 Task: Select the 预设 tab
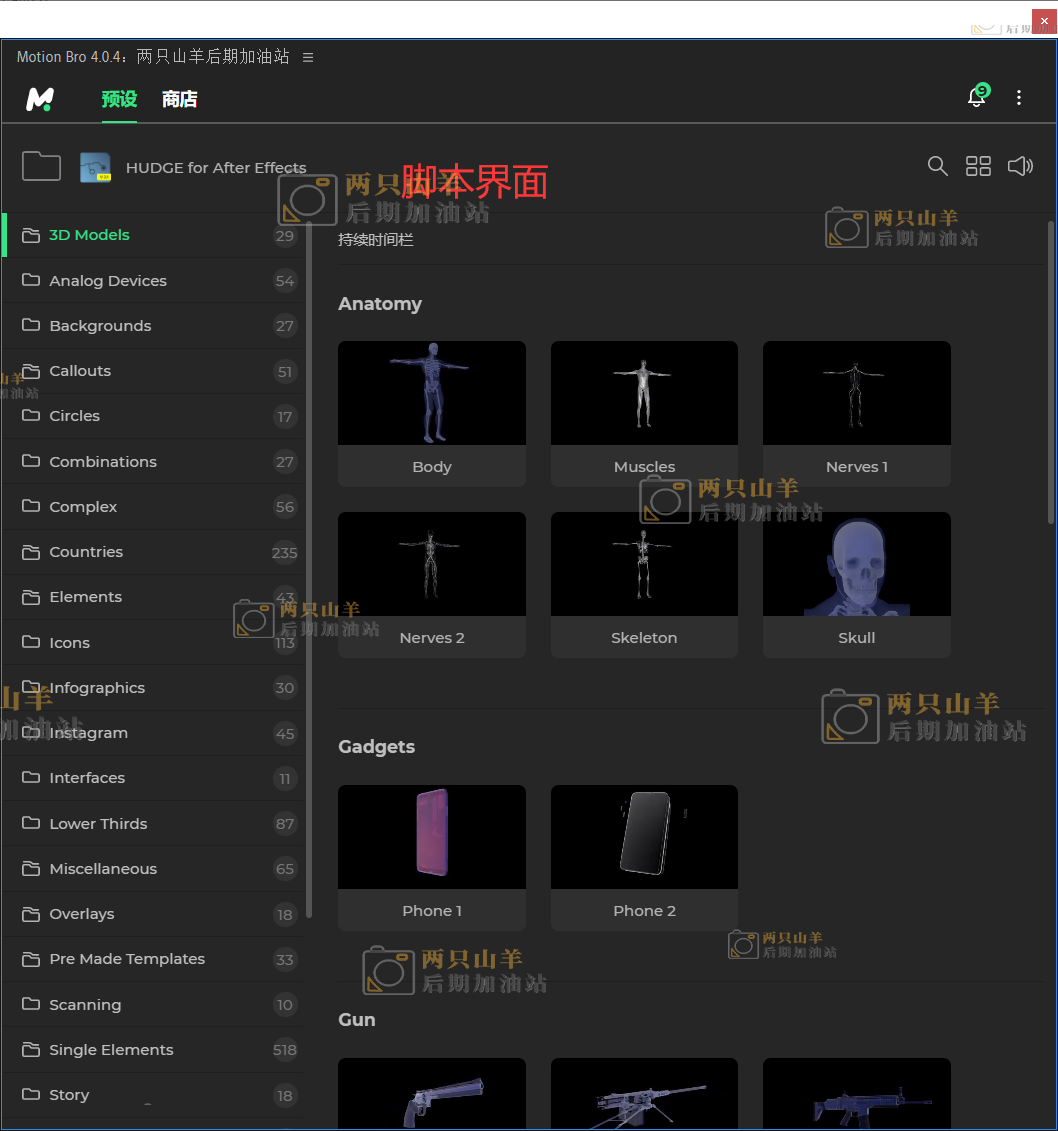click(119, 99)
